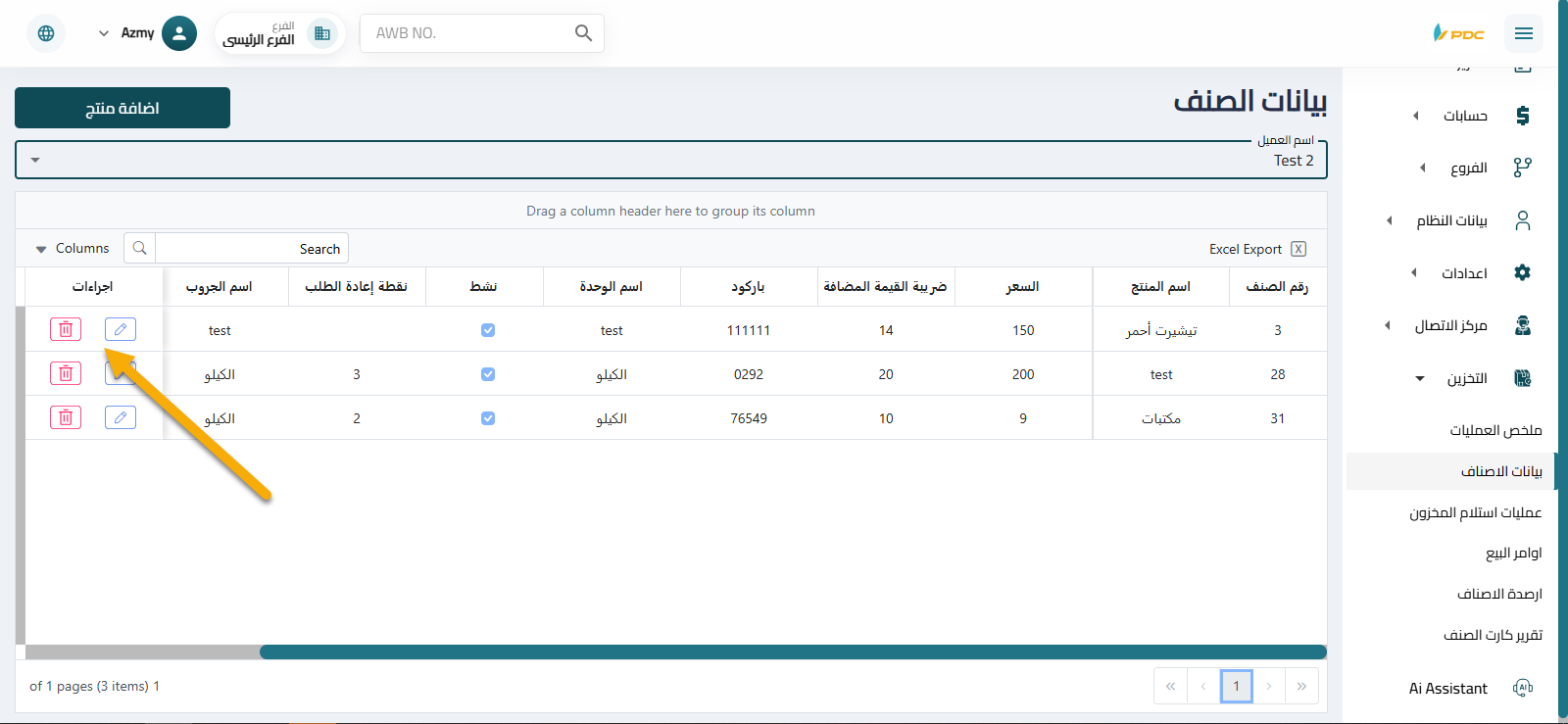Image resolution: width=1568 pixels, height=724 pixels.
Task: Click the warehouse storage icon
Action: click(1522, 378)
